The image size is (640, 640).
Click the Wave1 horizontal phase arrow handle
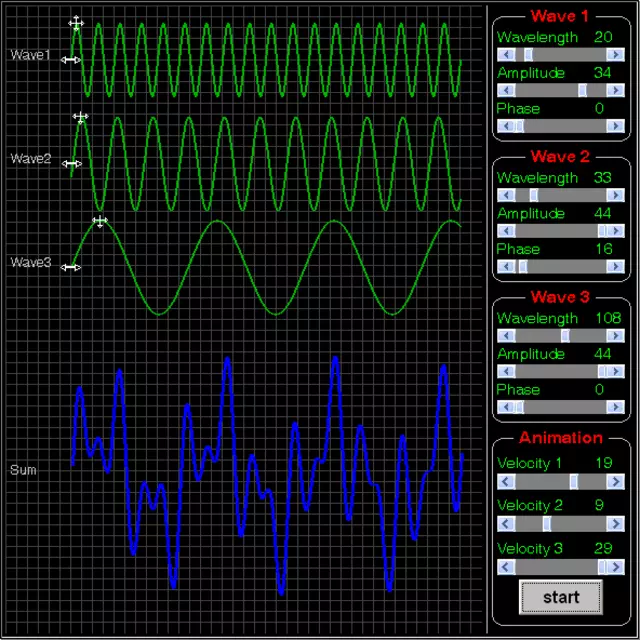[70, 60]
